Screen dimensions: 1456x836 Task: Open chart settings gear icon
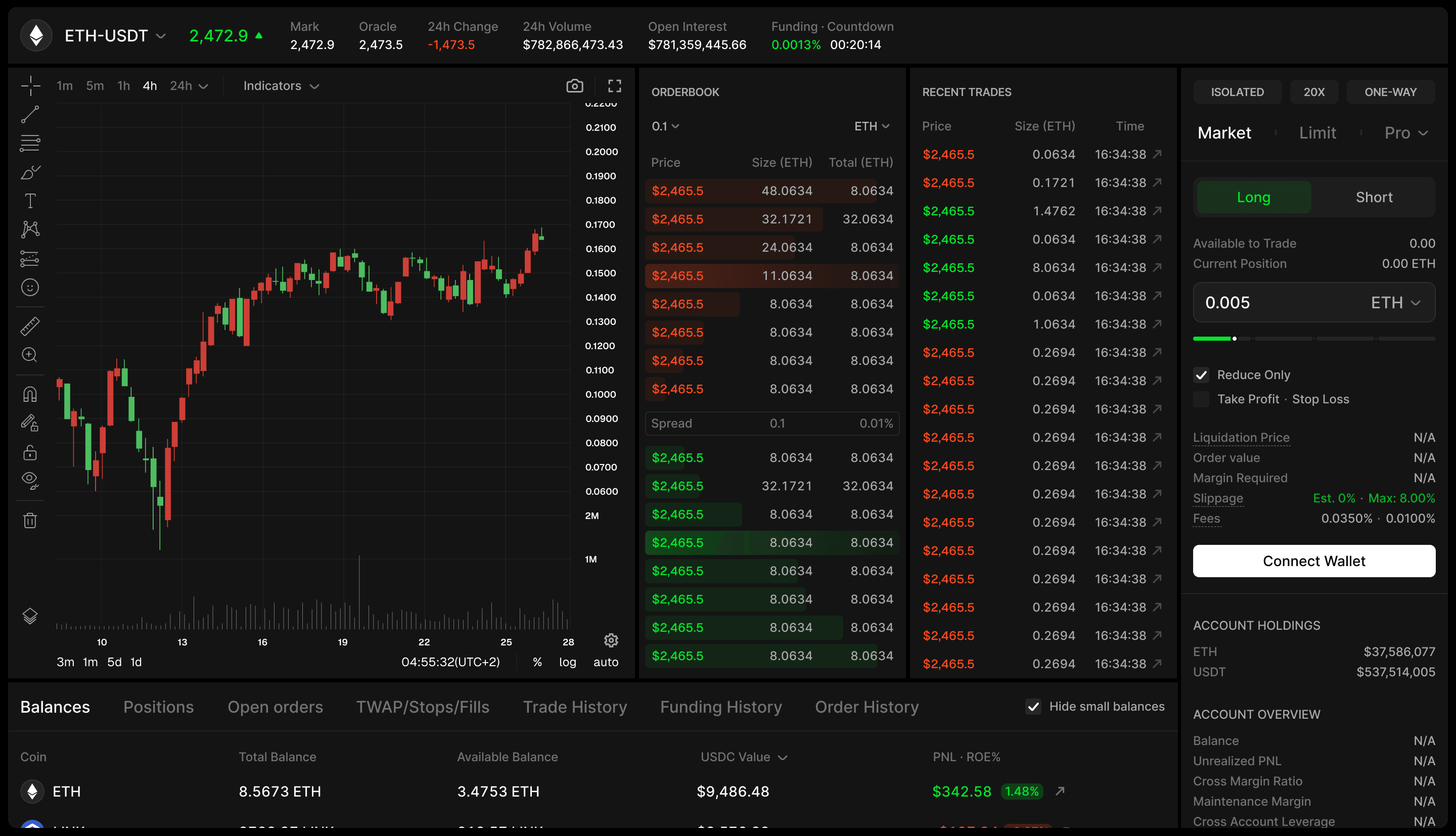pos(611,640)
